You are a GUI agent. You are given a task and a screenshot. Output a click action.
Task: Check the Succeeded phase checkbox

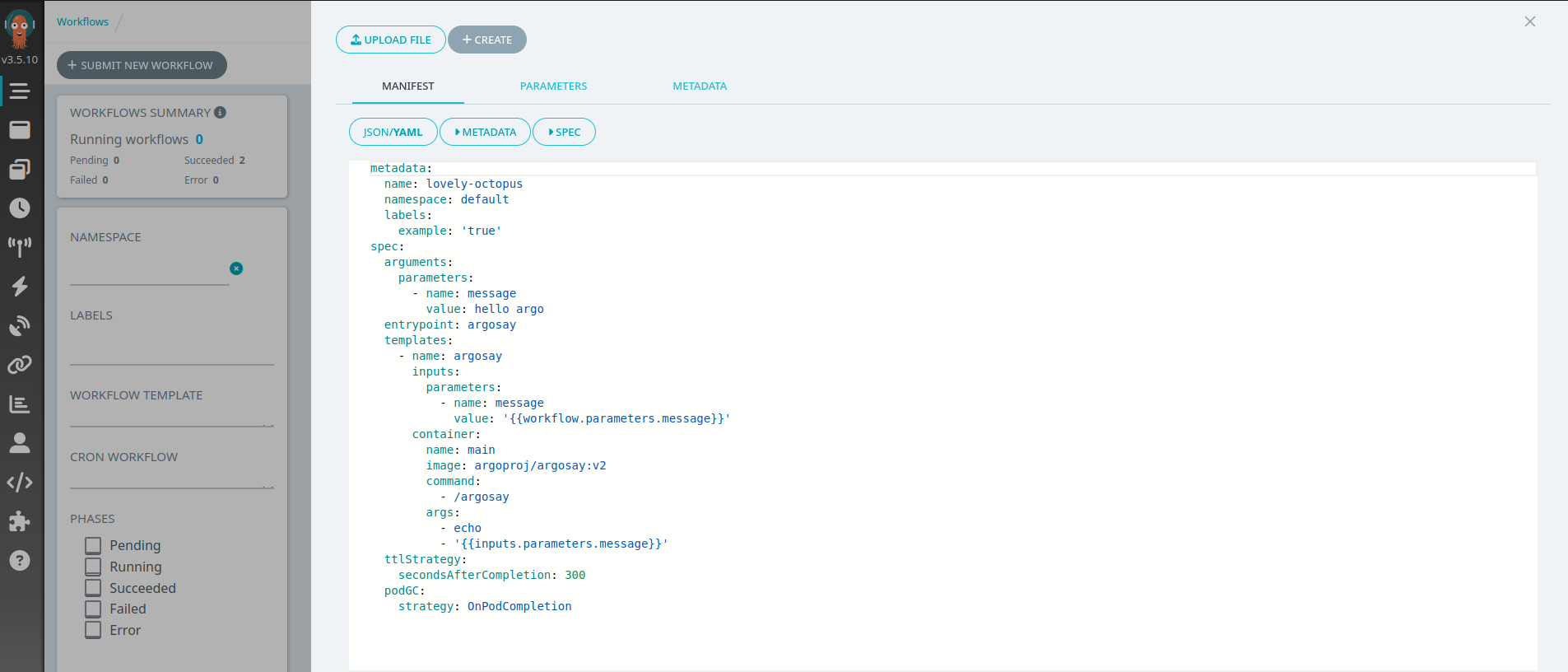coord(93,588)
